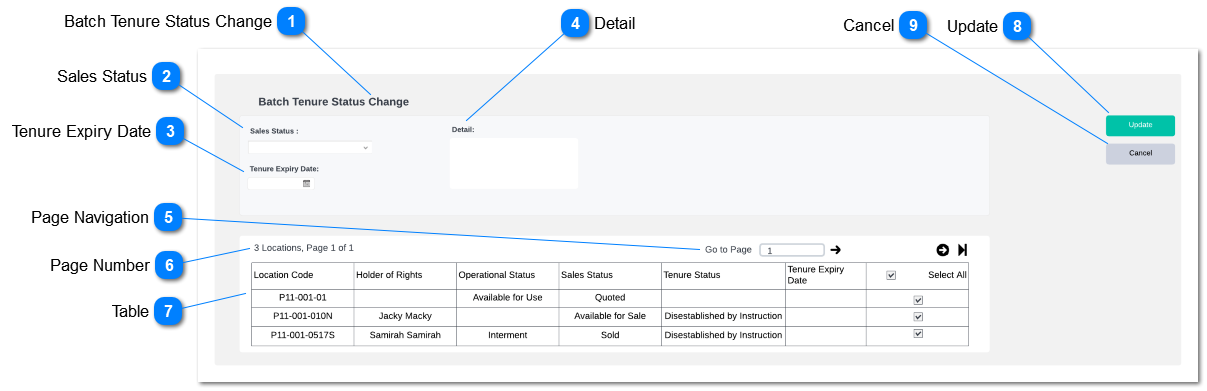Uncheck the checkbox for row P11-001-0517S
This screenshot has width=1207, height=391.
click(x=918, y=334)
